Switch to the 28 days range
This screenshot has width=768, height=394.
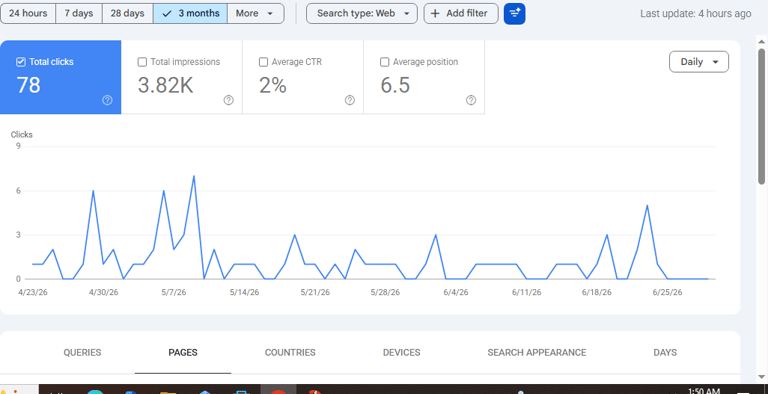point(127,13)
